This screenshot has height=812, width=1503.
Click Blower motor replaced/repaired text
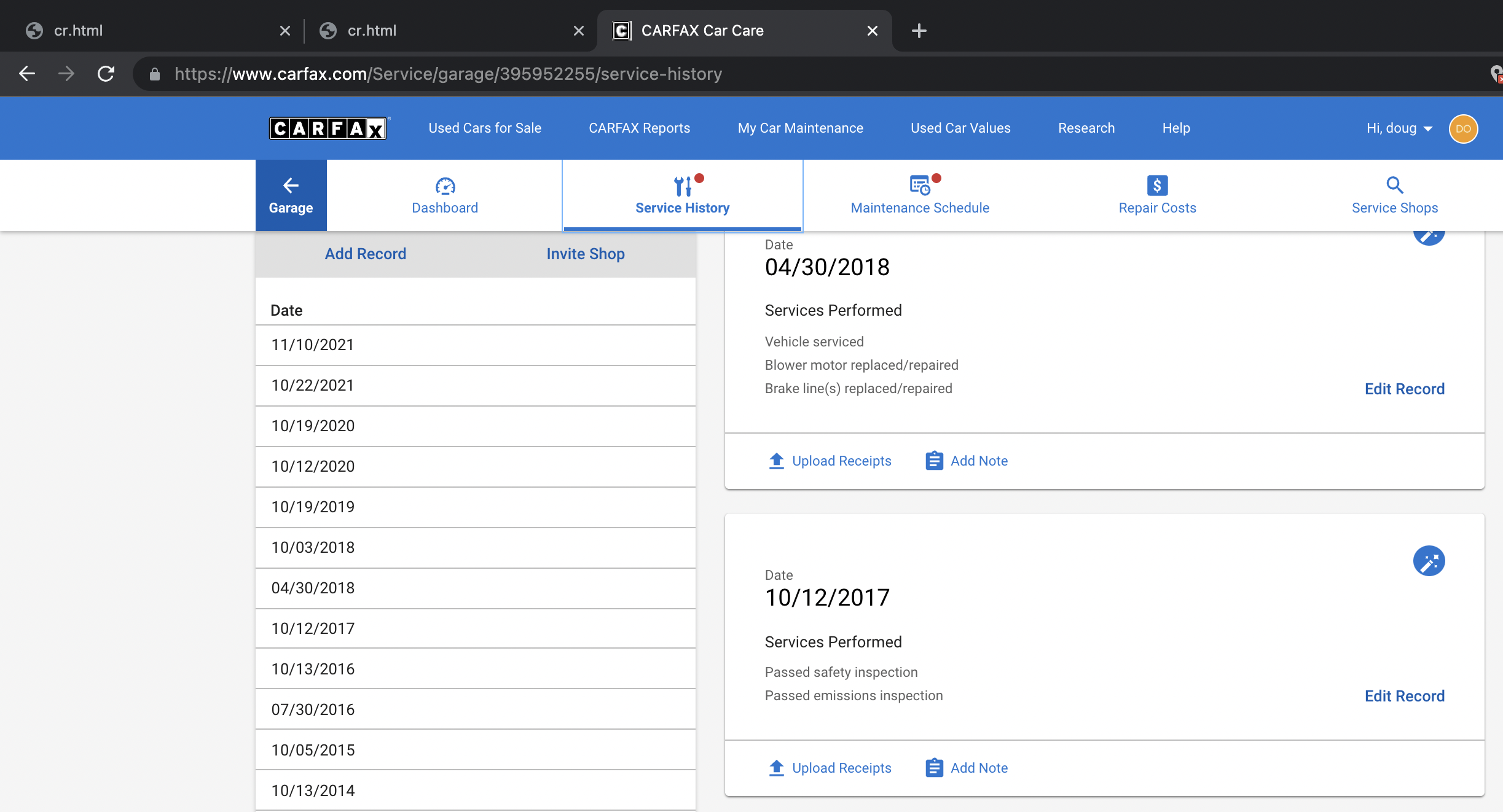point(861,365)
